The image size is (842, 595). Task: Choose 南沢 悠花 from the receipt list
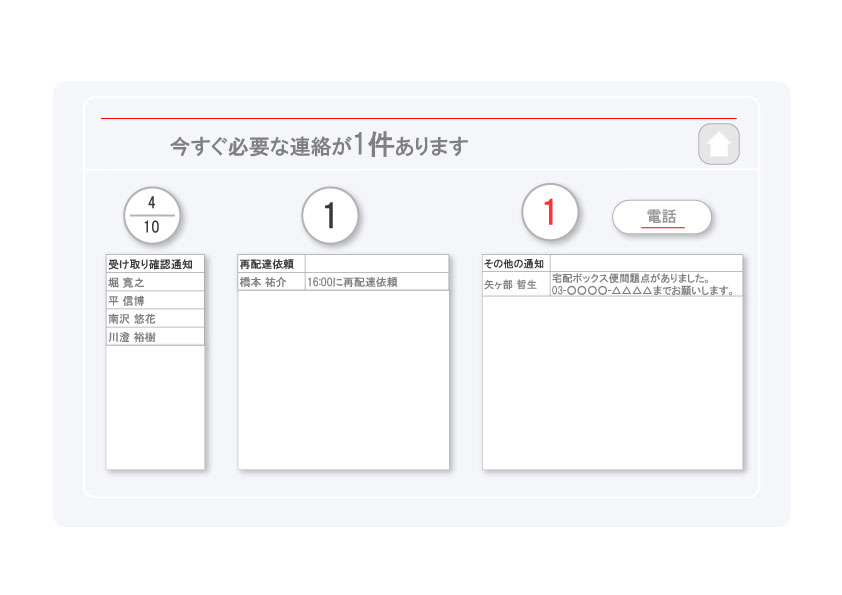[155, 319]
